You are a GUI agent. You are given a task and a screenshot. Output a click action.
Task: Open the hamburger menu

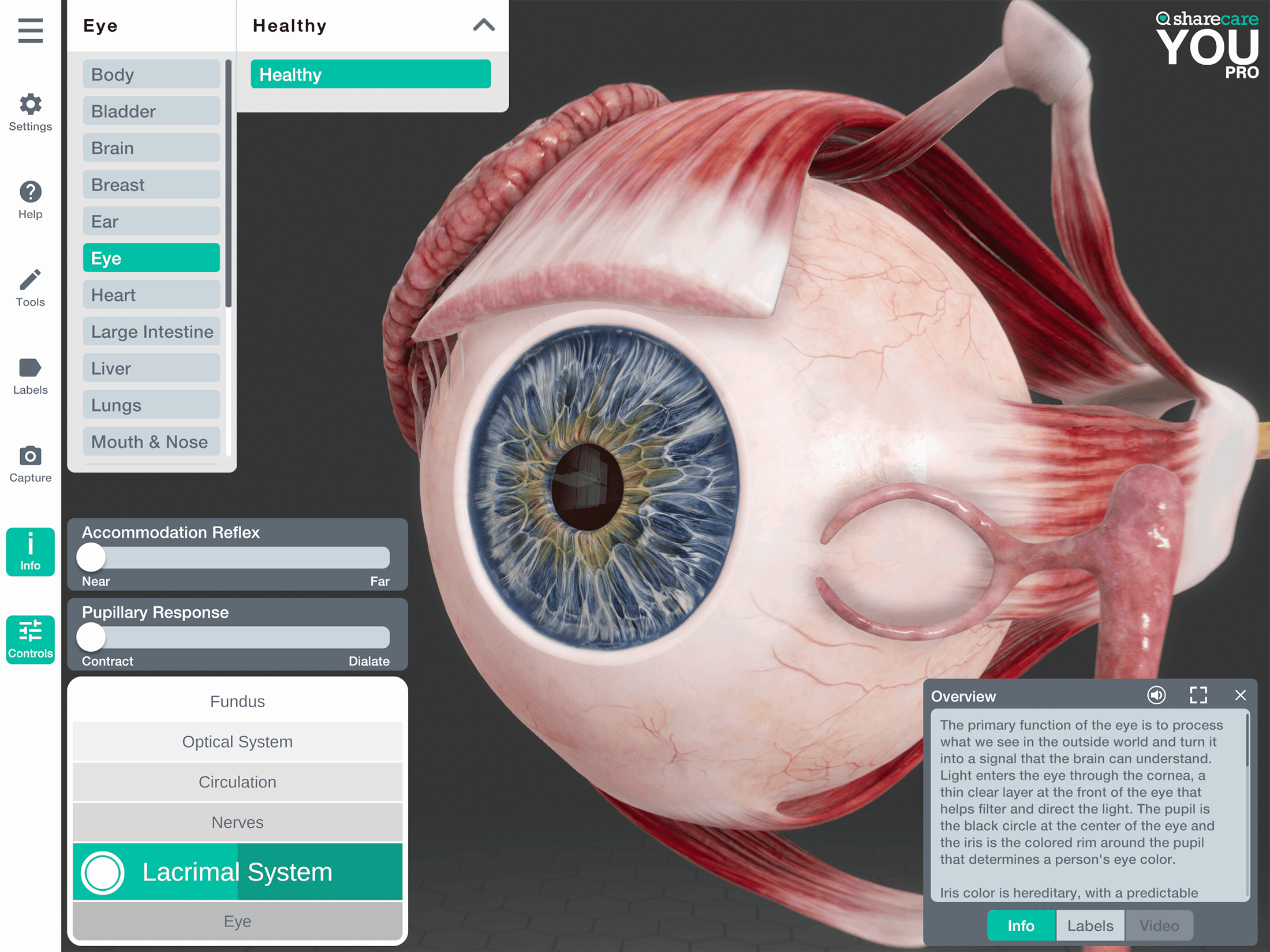[x=30, y=30]
